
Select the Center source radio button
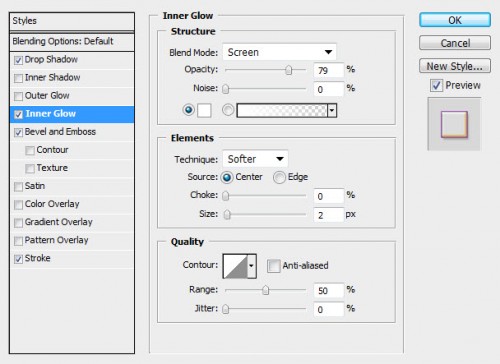(227, 177)
